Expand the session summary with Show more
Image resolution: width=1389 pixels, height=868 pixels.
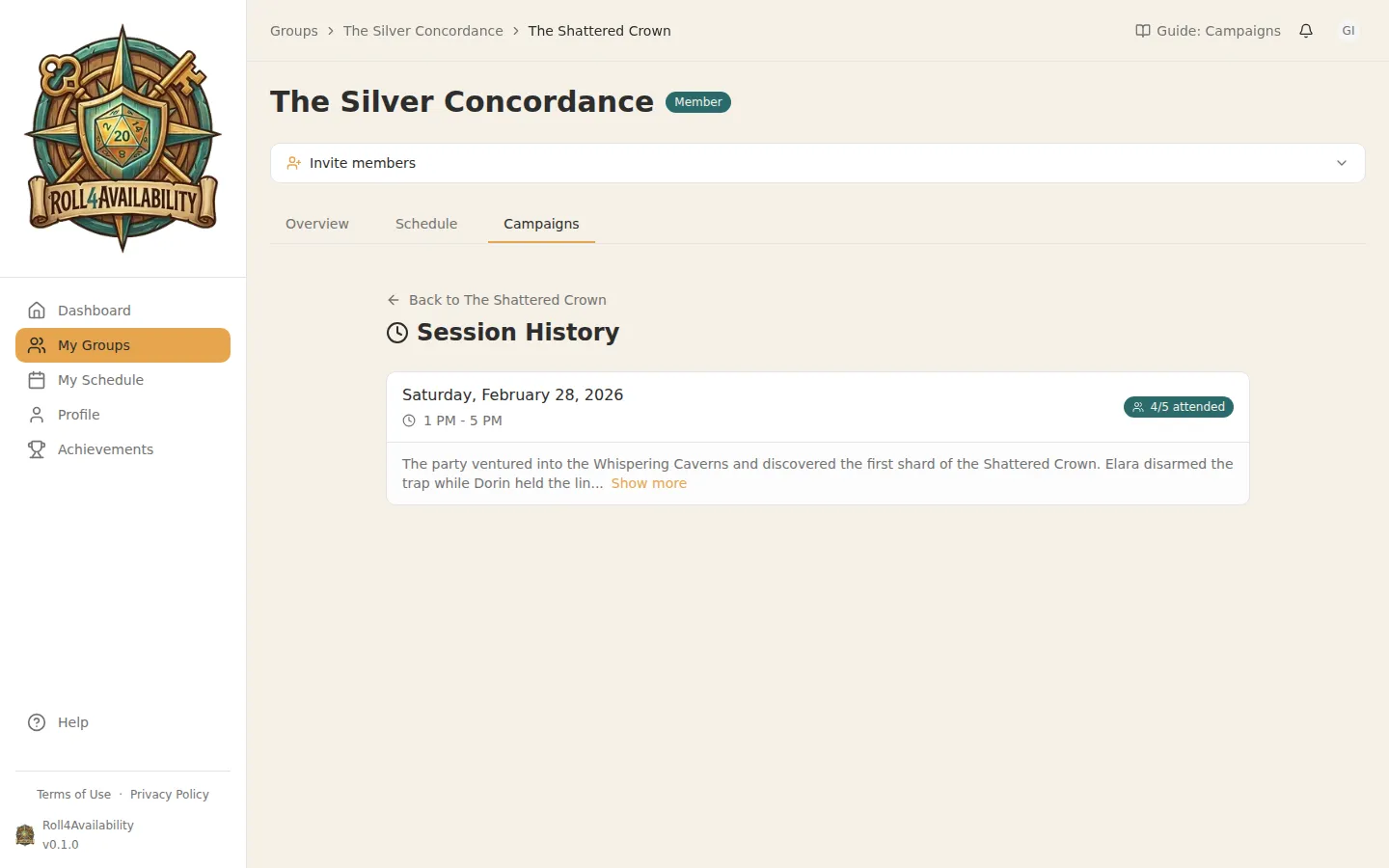(x=648, y=482)
